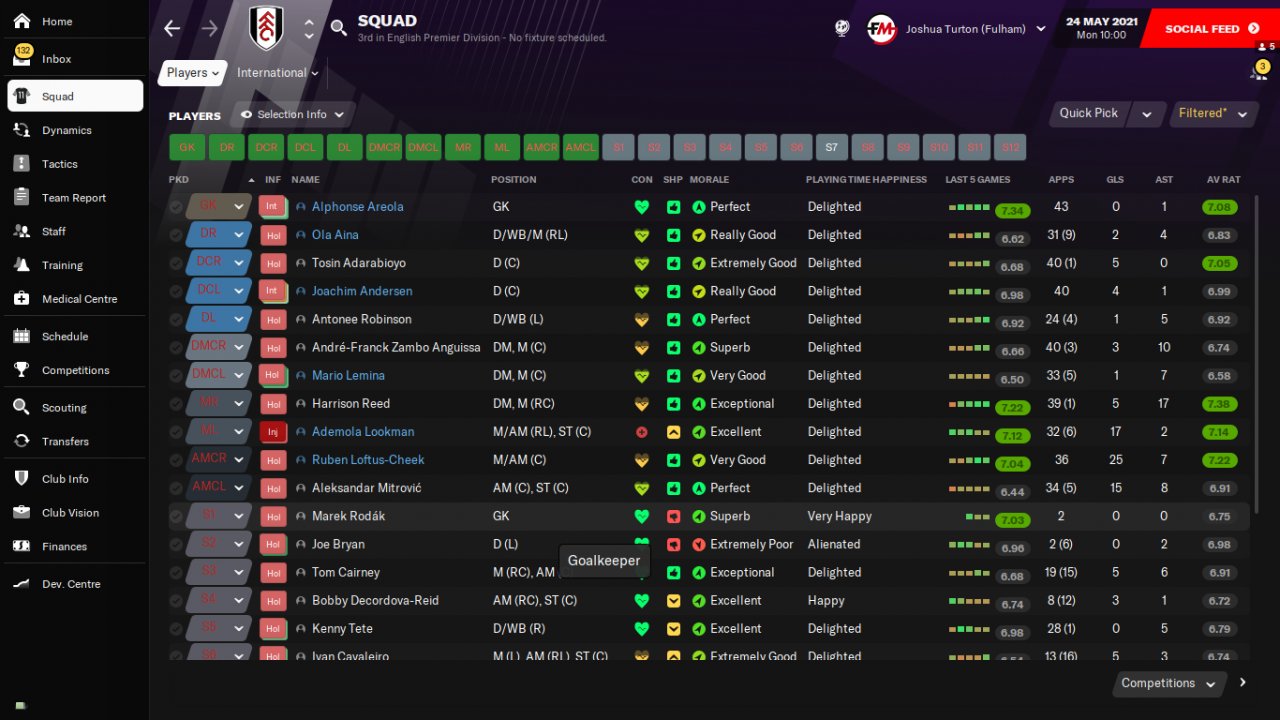The height and width of the screenshot is (720, 1280).
Task: Click the Dynamics sidebar icon
Action: click(x=22, y=130)
